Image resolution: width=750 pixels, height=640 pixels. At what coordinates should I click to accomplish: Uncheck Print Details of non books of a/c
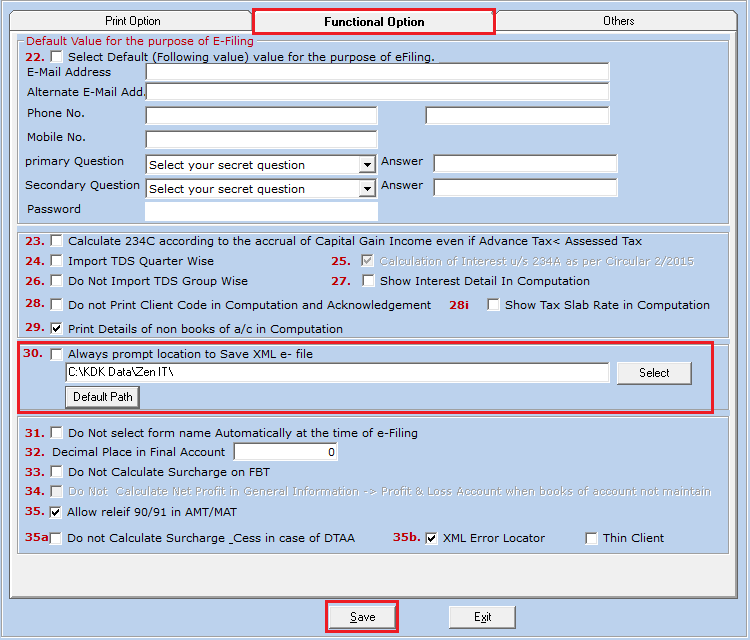pyautogui.click(x=57, y=329)
